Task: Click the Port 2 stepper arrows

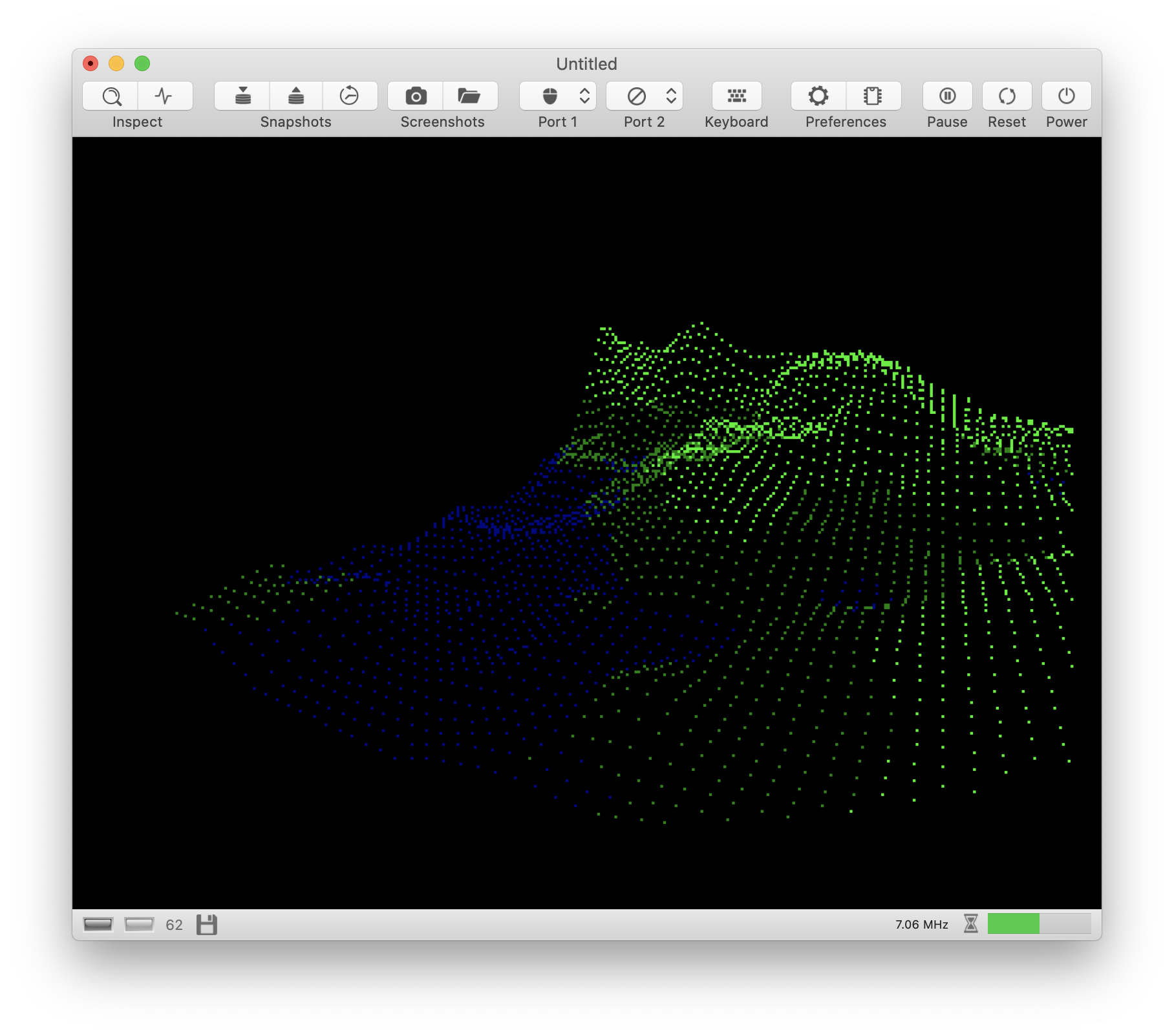Action: (671, 96)
